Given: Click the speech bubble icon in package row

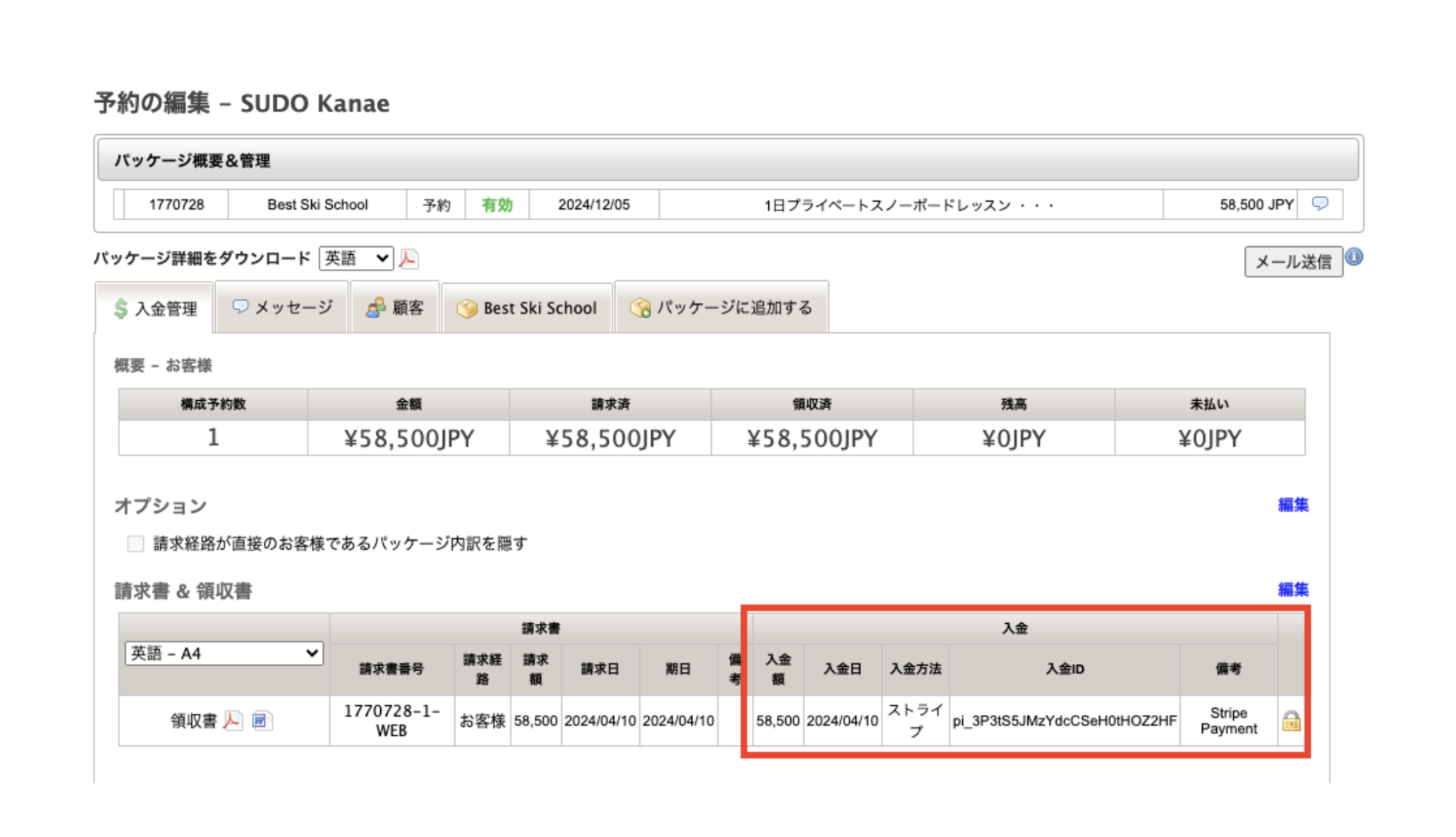Looking at the screenshot, I should point(1319,204).
